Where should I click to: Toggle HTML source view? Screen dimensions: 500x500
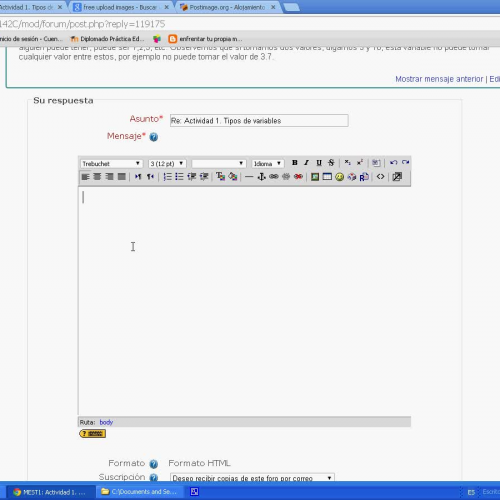coord(380,177)
